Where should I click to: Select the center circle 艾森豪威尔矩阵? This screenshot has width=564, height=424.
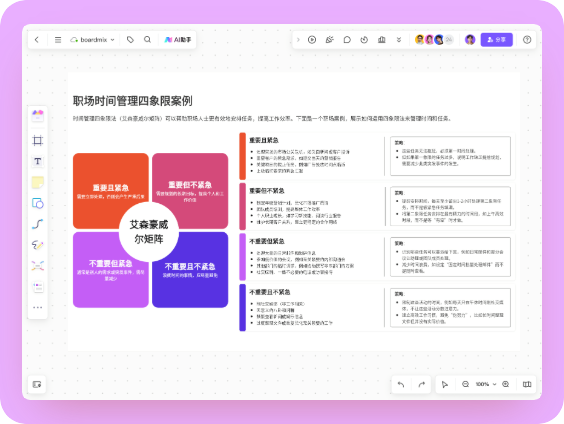point(149,232)
